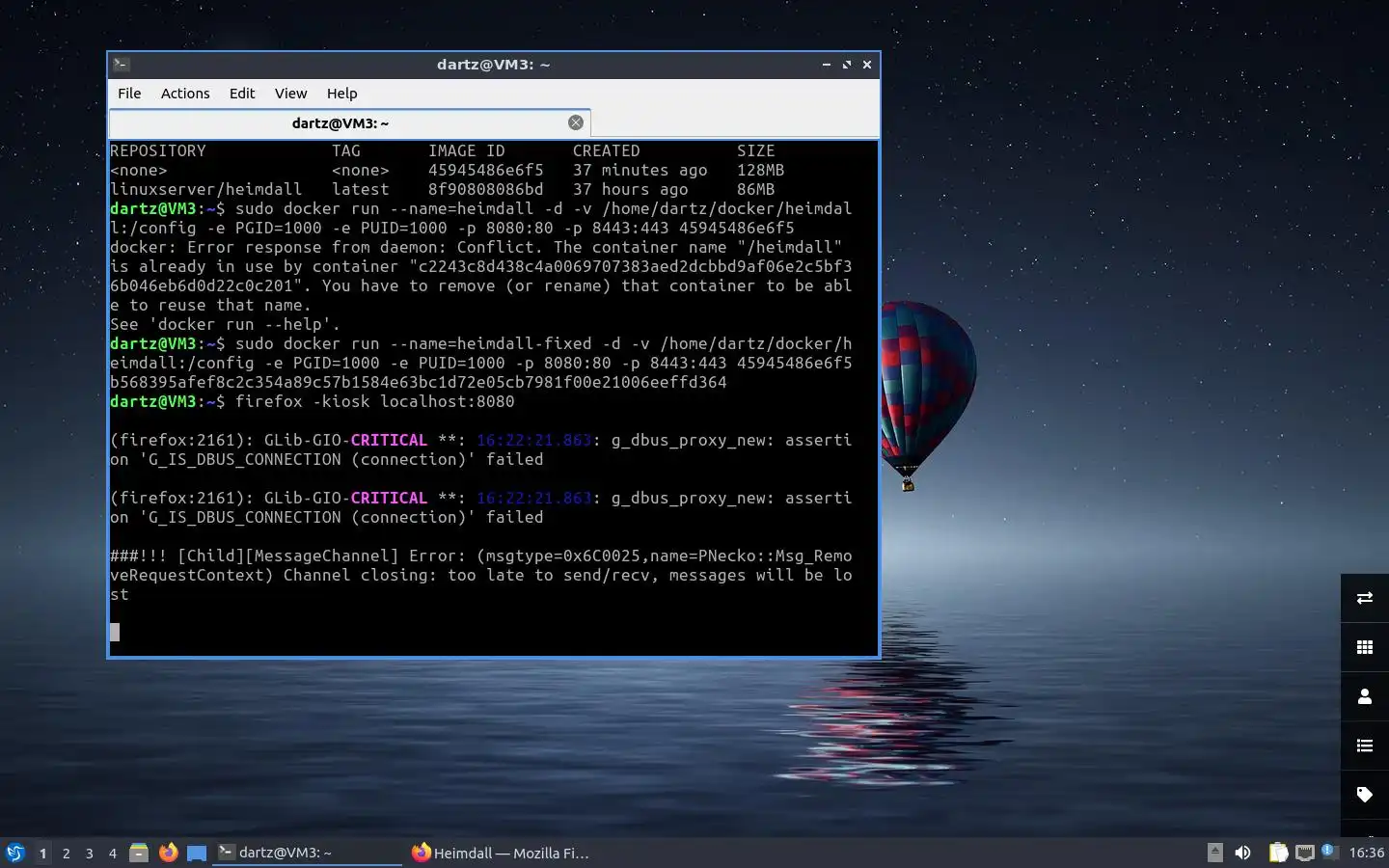Open the removable media eject icon
1389x868 pixels.
[x=1215, y=853]
